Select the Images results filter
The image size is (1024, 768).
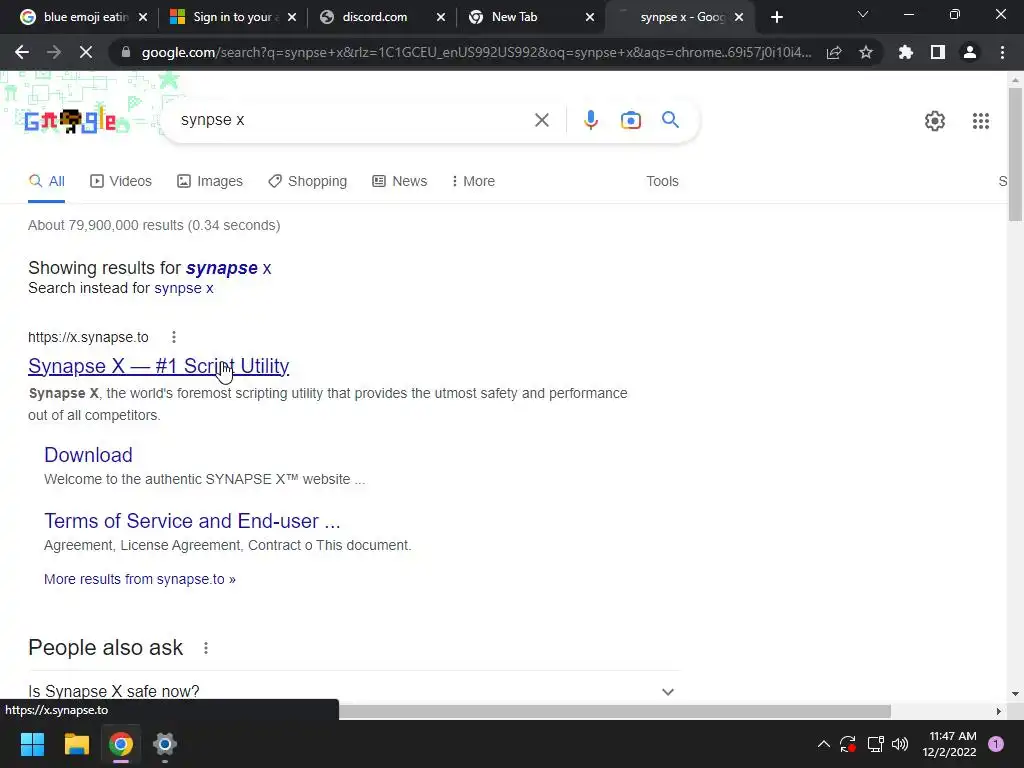[210, 181]
